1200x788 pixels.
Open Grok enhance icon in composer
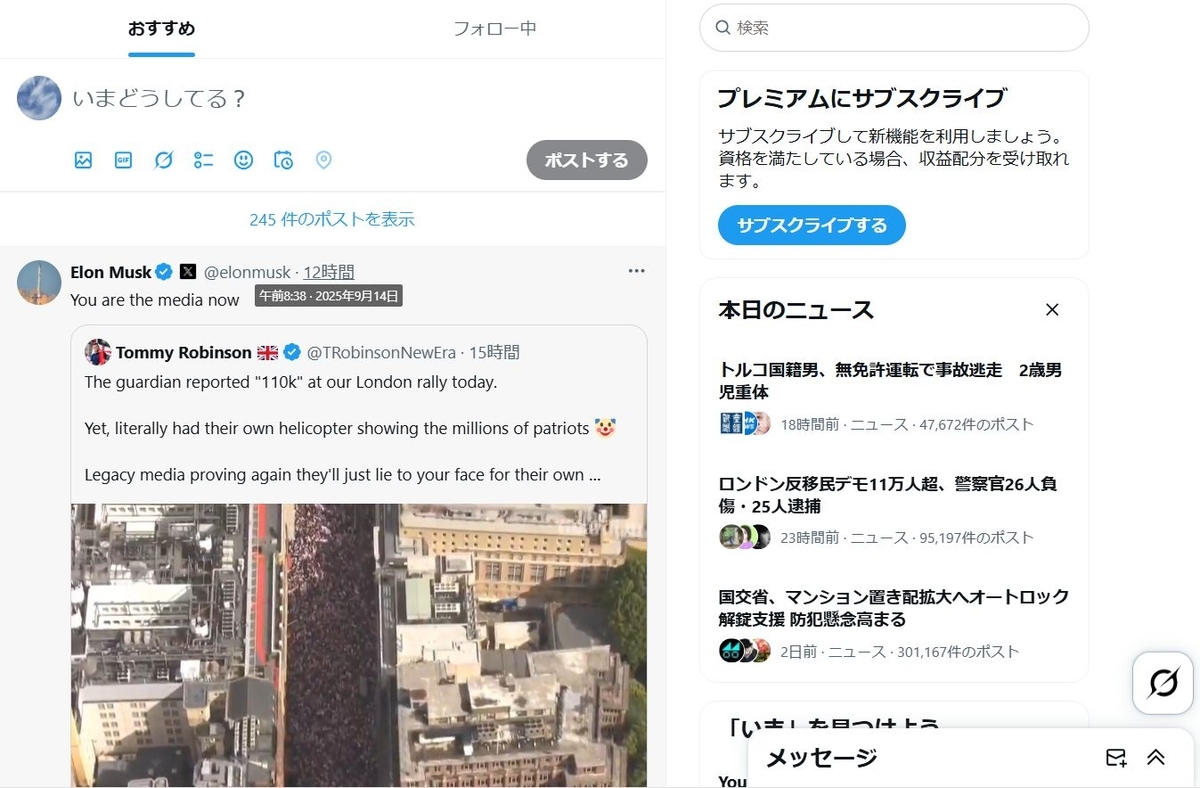163,160
